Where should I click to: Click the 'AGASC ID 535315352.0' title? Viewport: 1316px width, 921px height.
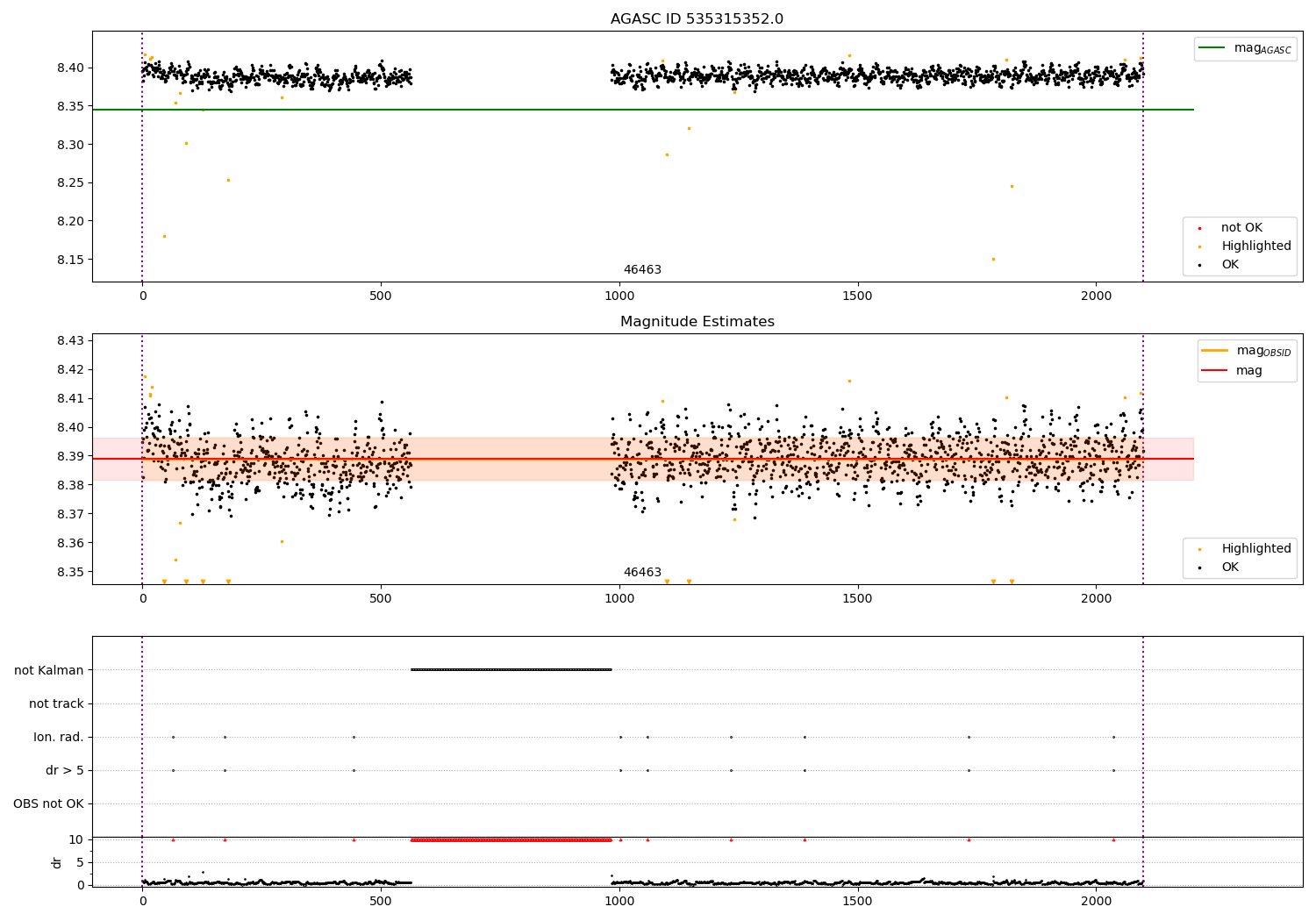[697, 19]
